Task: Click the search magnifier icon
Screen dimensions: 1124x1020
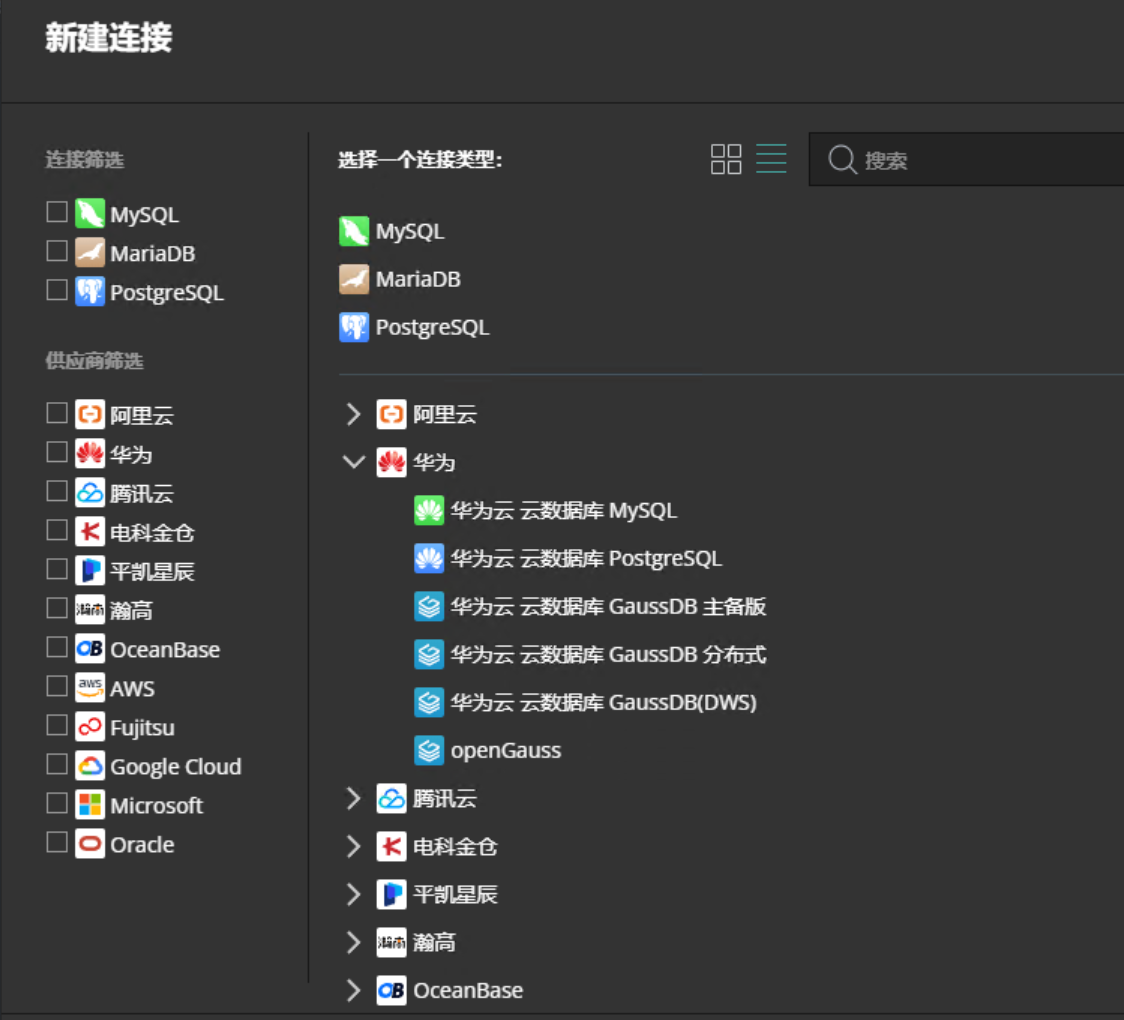Action: 843,160
